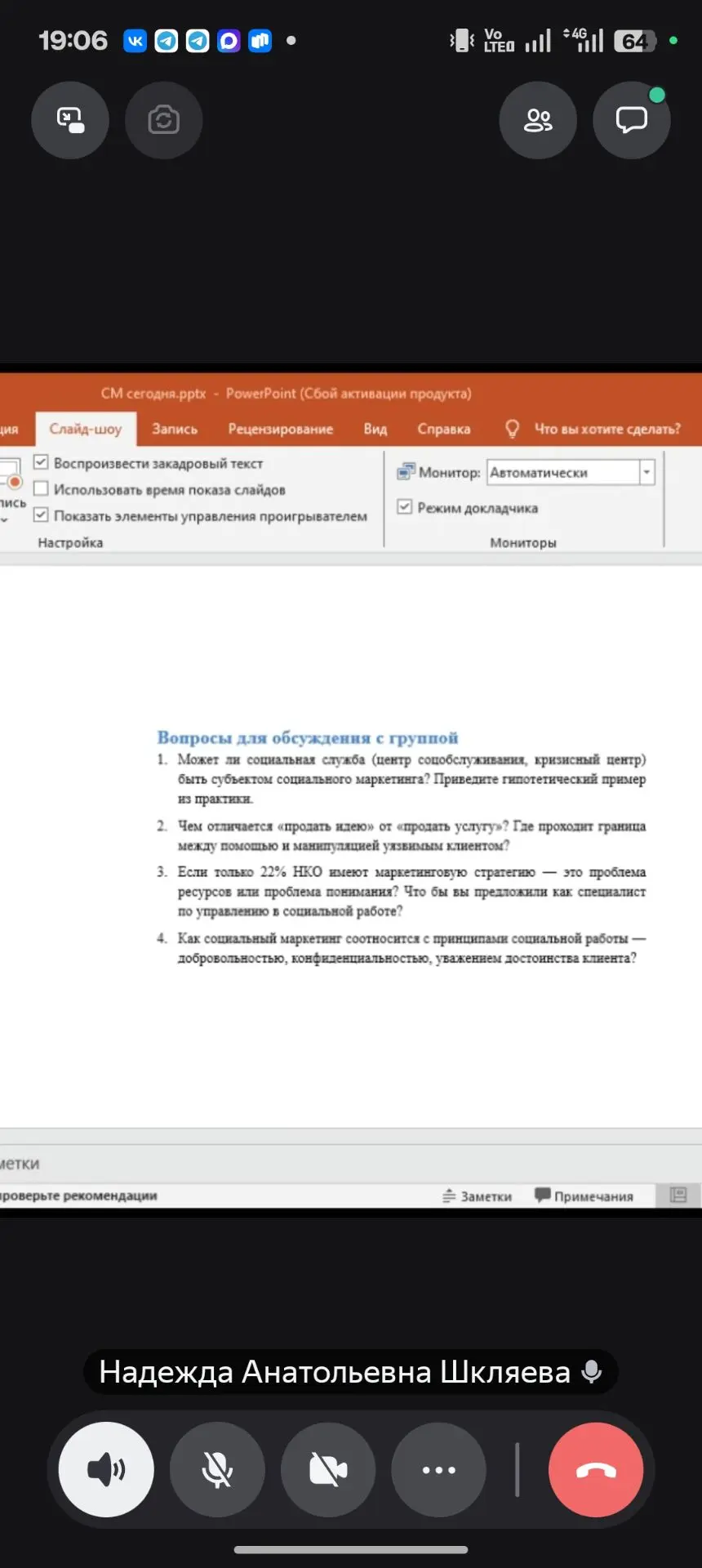Screen dimensions: 702x1568
Task: Click the lightbulb Tell Me icon
Action: [x=512, y=429]
